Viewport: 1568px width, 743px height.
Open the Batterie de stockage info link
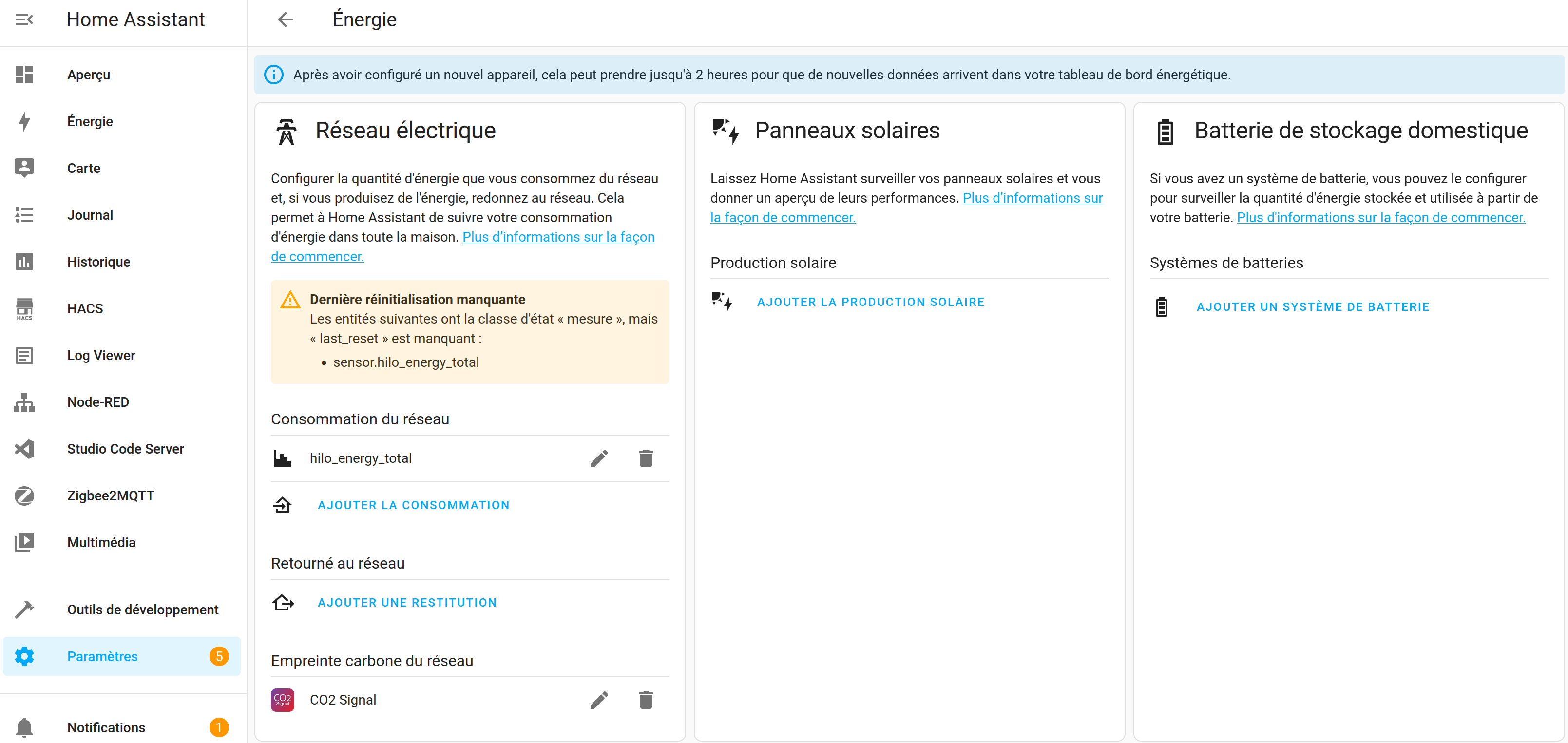(1381, 217)
